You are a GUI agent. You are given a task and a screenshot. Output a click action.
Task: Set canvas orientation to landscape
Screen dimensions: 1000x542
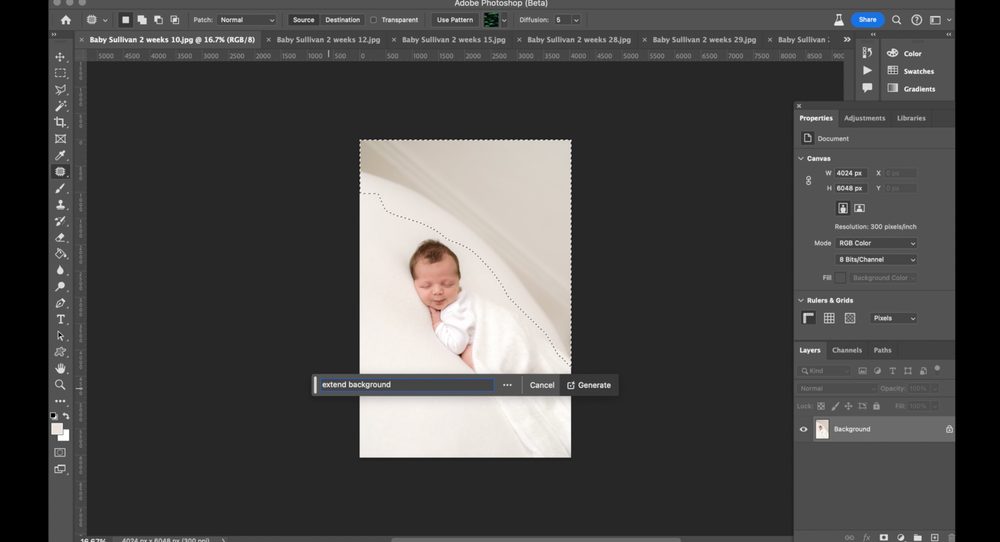(x=859, y=208)
